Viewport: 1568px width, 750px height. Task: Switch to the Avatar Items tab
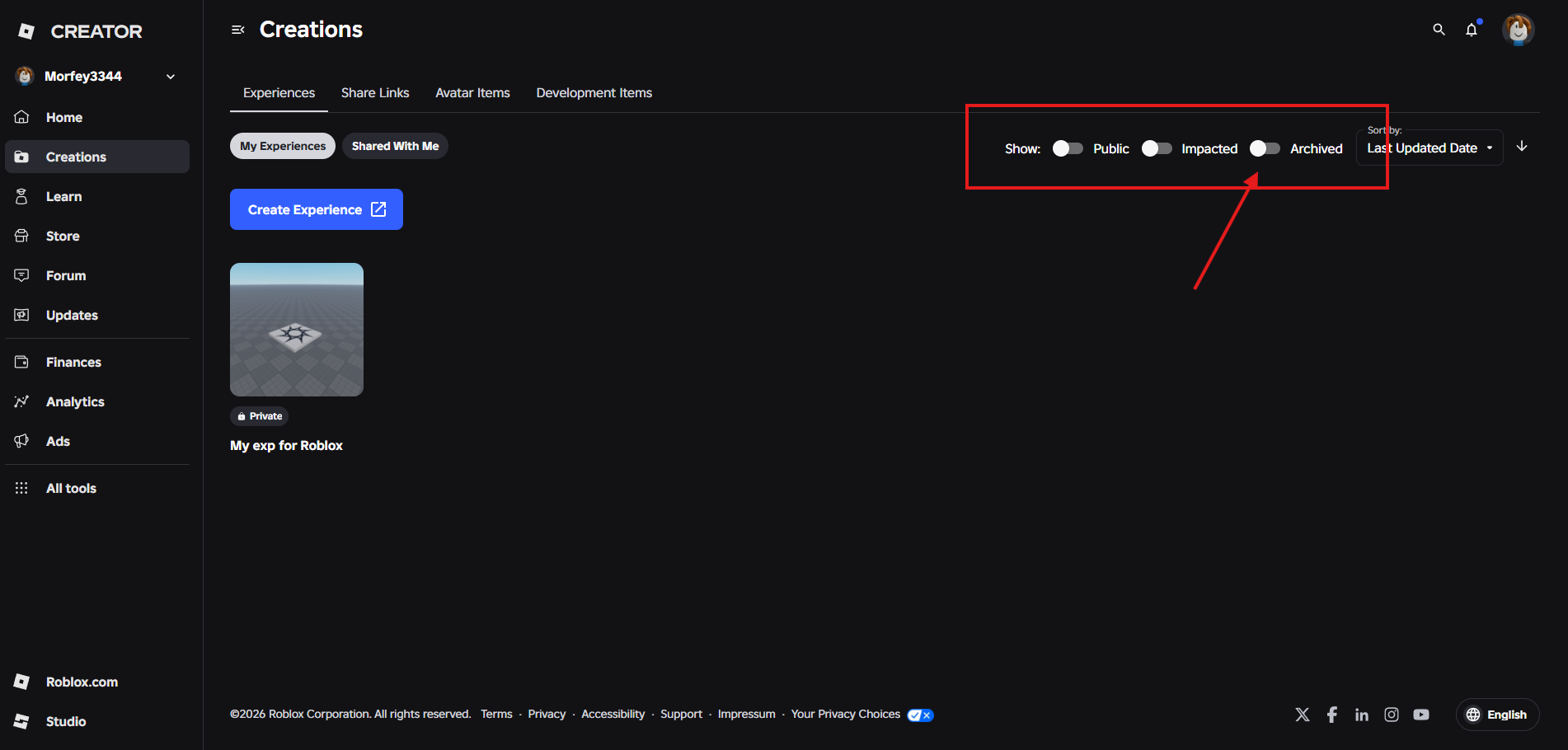click(472, 93)
